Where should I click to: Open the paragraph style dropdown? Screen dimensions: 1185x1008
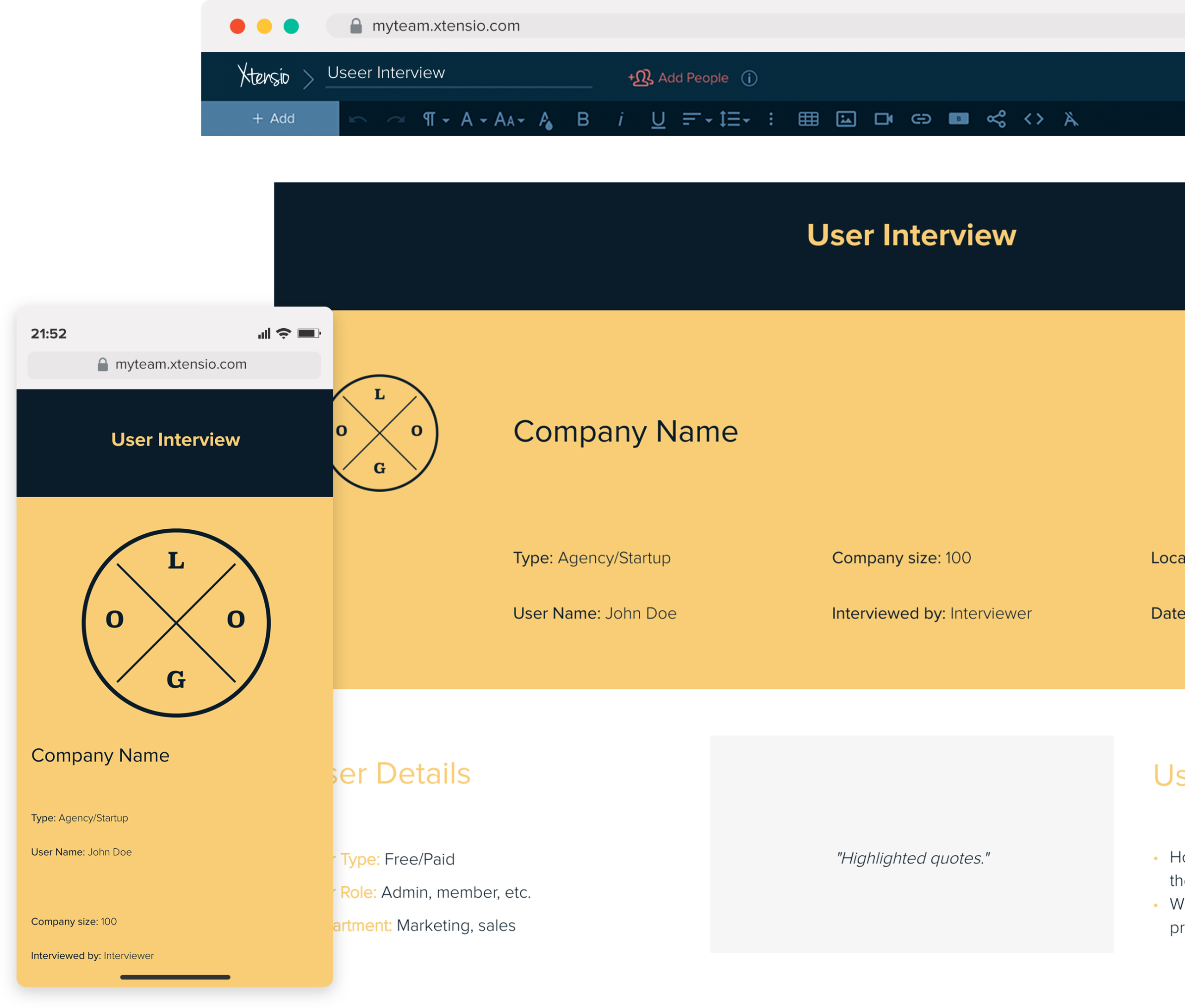pos(436,119)
